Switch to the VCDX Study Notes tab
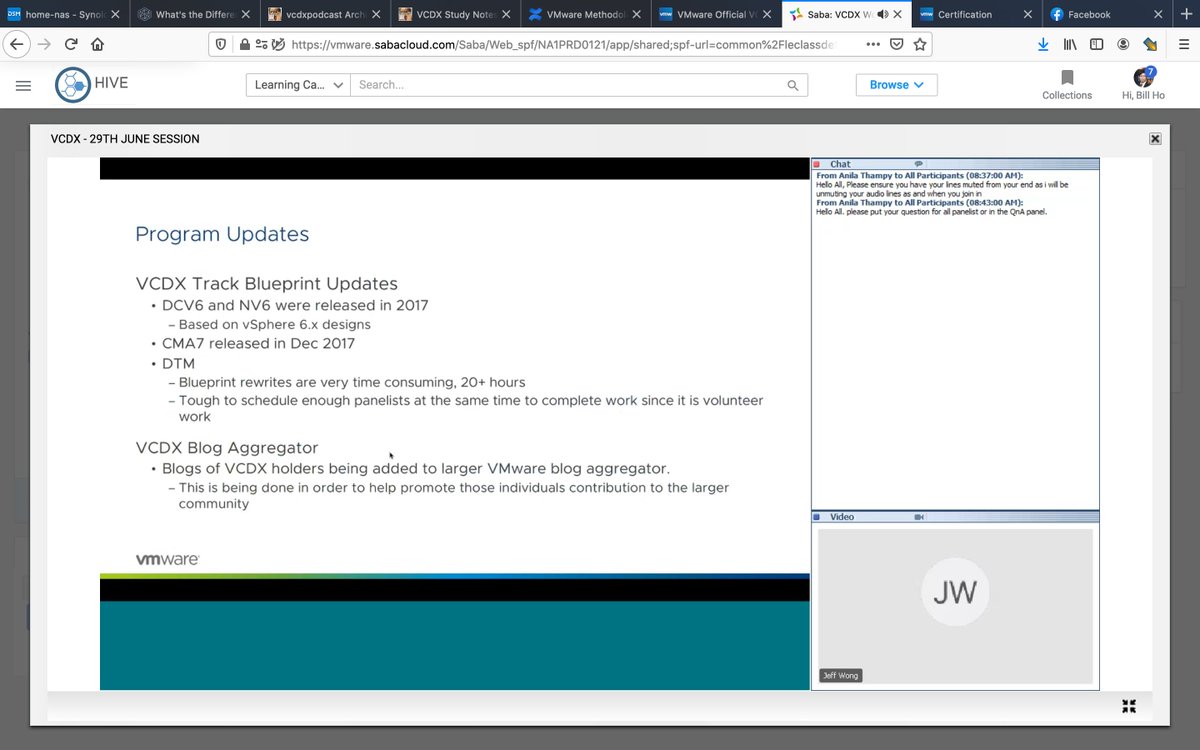 coord(455,14)
